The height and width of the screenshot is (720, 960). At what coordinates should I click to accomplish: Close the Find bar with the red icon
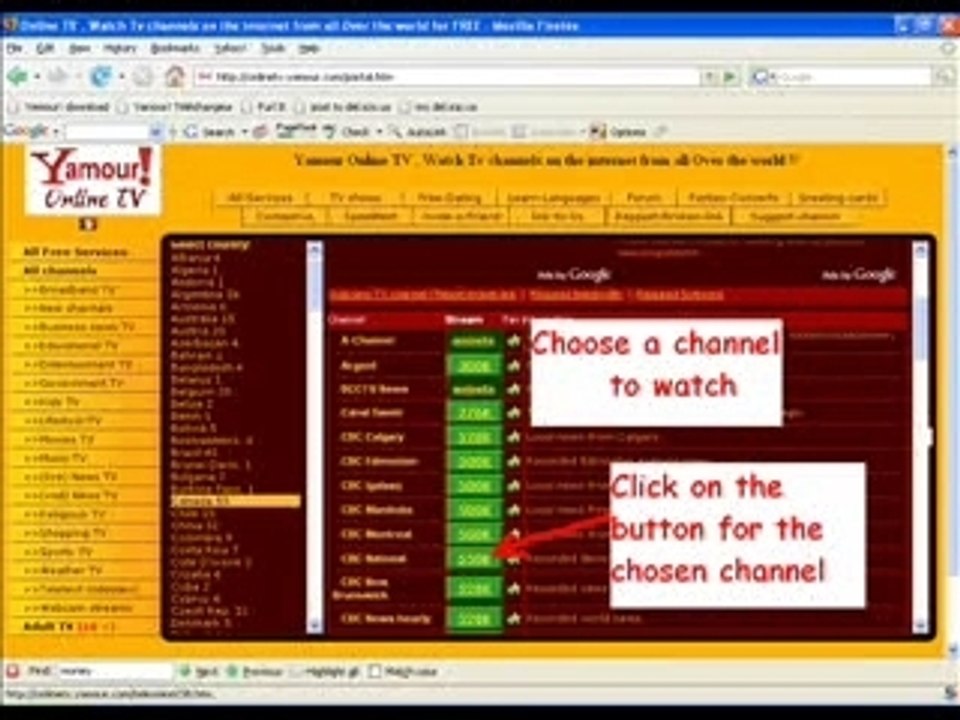point(13,671)
